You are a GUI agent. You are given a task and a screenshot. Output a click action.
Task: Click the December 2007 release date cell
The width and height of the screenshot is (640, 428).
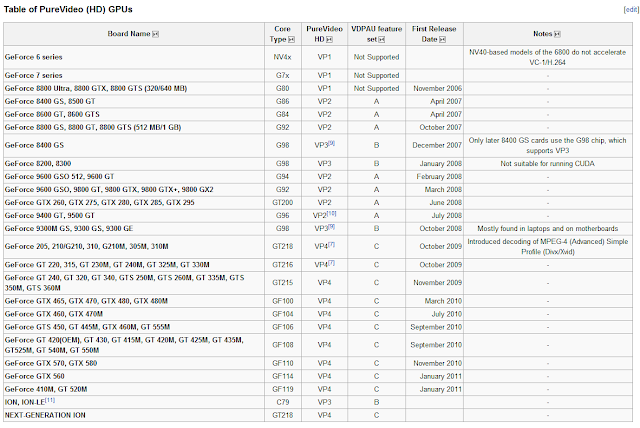coord(434,146)
